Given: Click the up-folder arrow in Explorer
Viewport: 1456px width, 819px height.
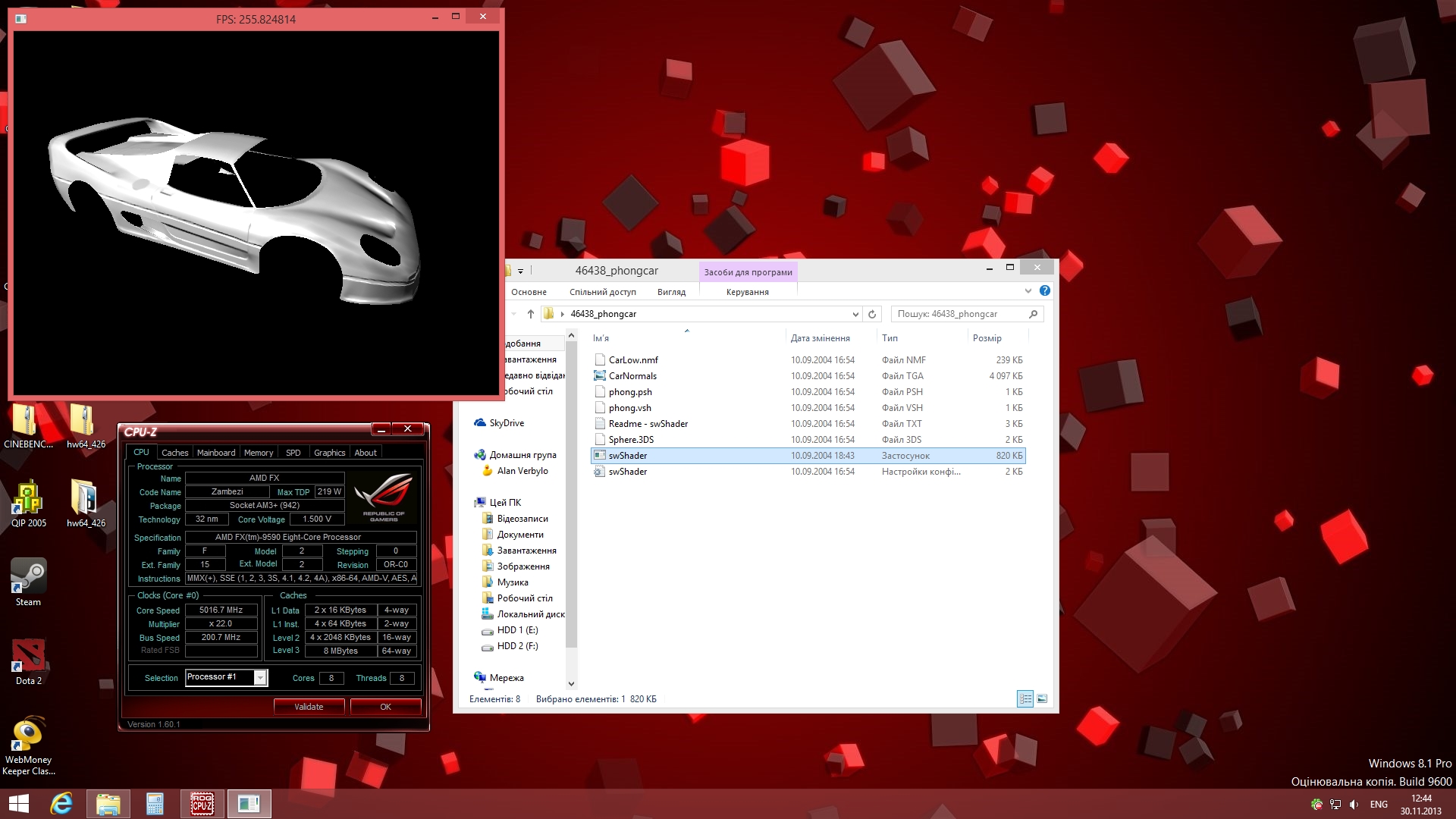Looking at the screenshot, I should coord(530,314).
